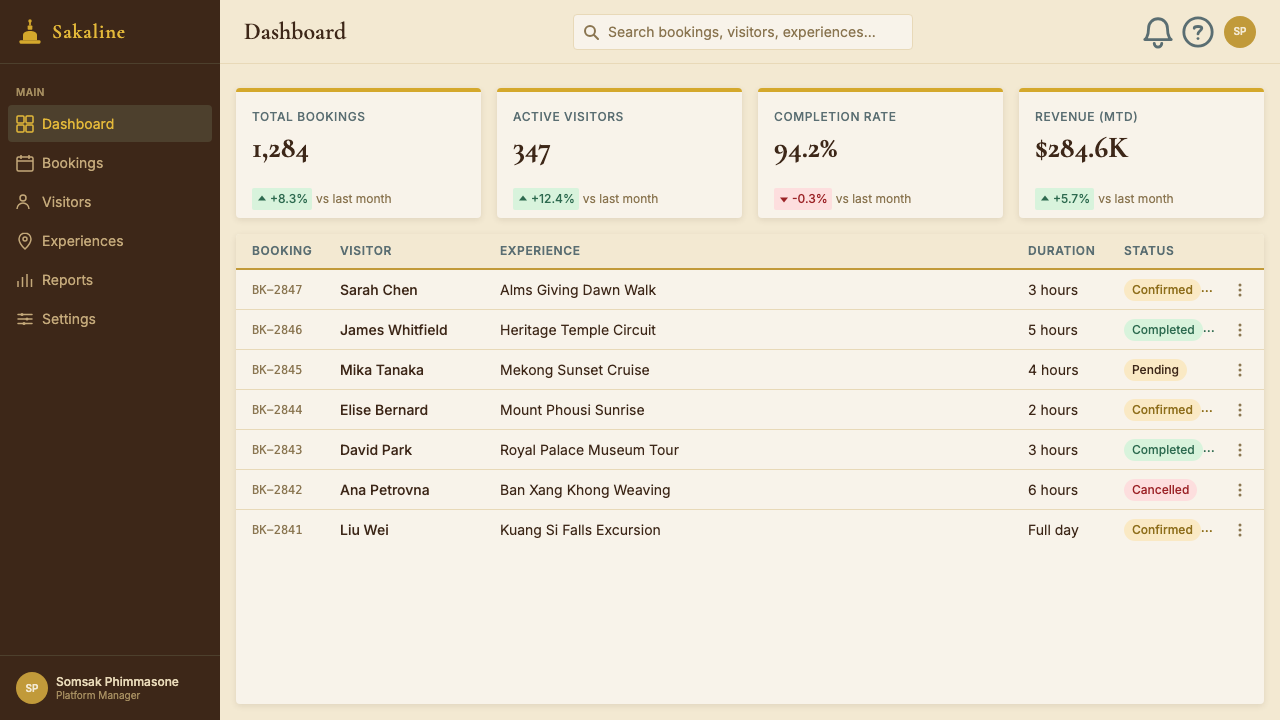Click the Settings sliders icon
This screenshot has height=720, width=1280.
pyautogui.click(x=25, y=319)
